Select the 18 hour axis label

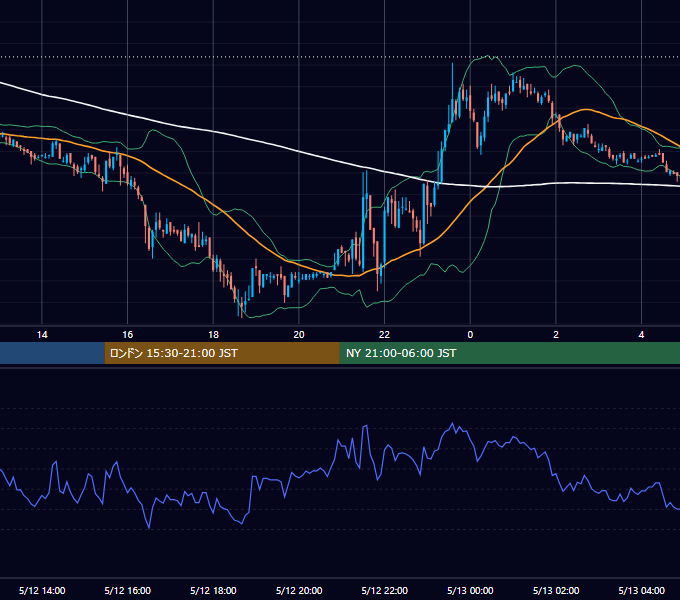click(213, 335)
